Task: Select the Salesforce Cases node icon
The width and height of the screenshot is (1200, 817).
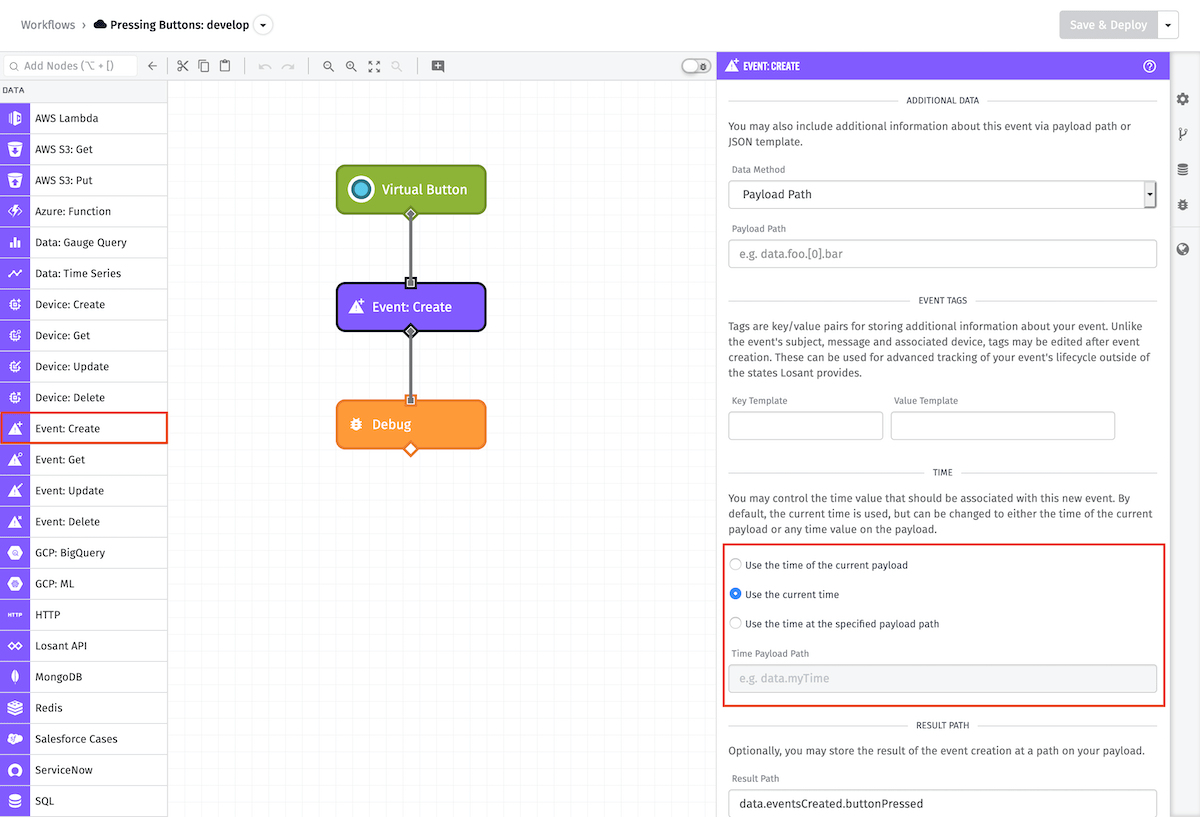Action: tap(15, 739)
